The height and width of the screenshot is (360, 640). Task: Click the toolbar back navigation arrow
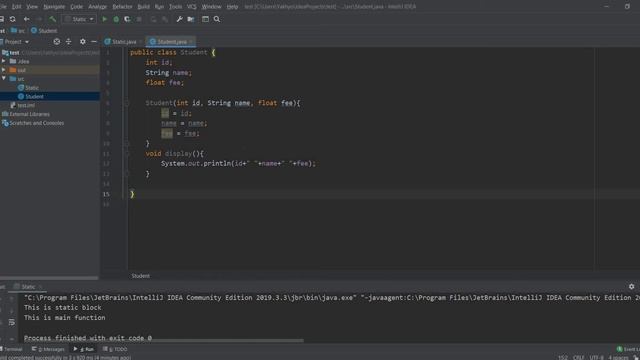coord(27,19)
